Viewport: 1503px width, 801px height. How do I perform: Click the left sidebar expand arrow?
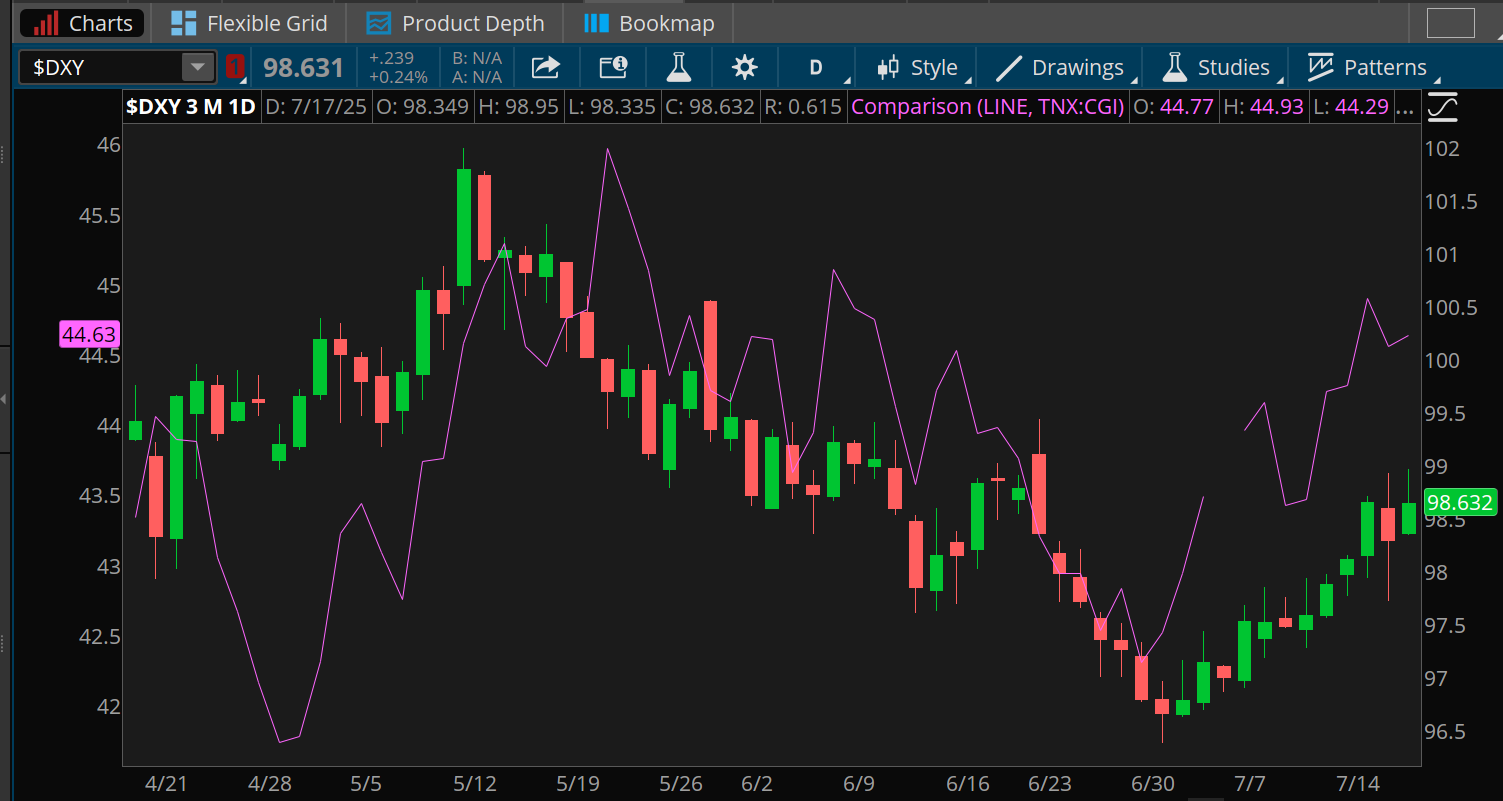tap(4, 399)
